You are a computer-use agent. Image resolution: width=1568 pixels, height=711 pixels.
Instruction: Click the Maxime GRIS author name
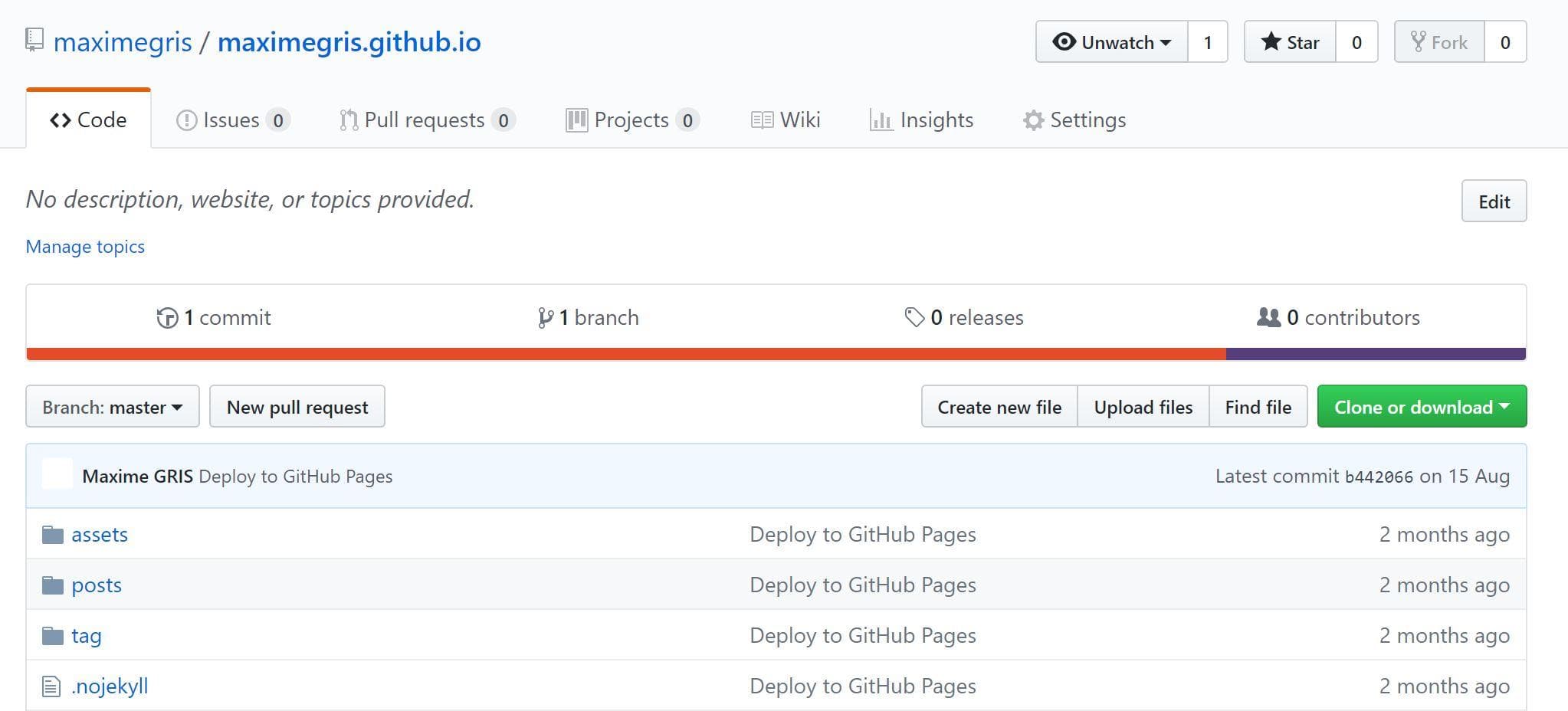coord(138,476)
